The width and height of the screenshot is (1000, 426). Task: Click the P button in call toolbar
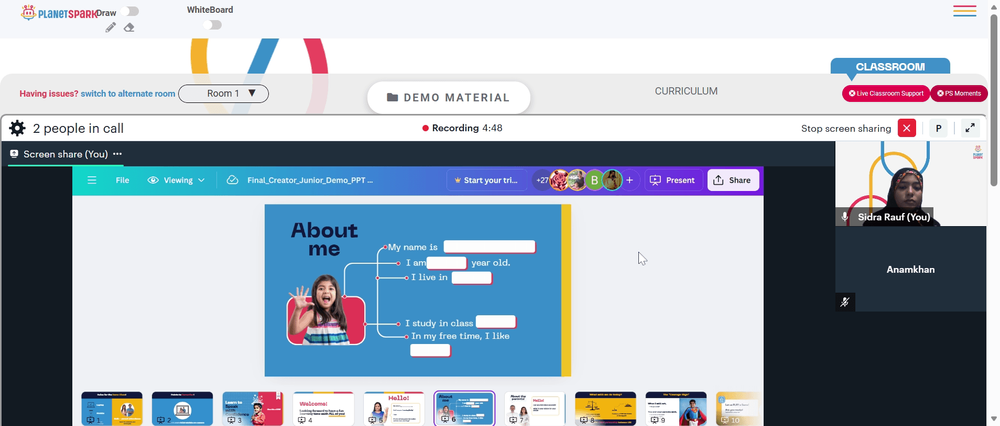coord(938,128)
